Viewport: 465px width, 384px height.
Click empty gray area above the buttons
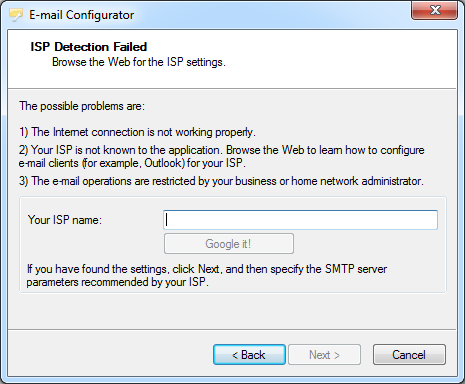232,311
